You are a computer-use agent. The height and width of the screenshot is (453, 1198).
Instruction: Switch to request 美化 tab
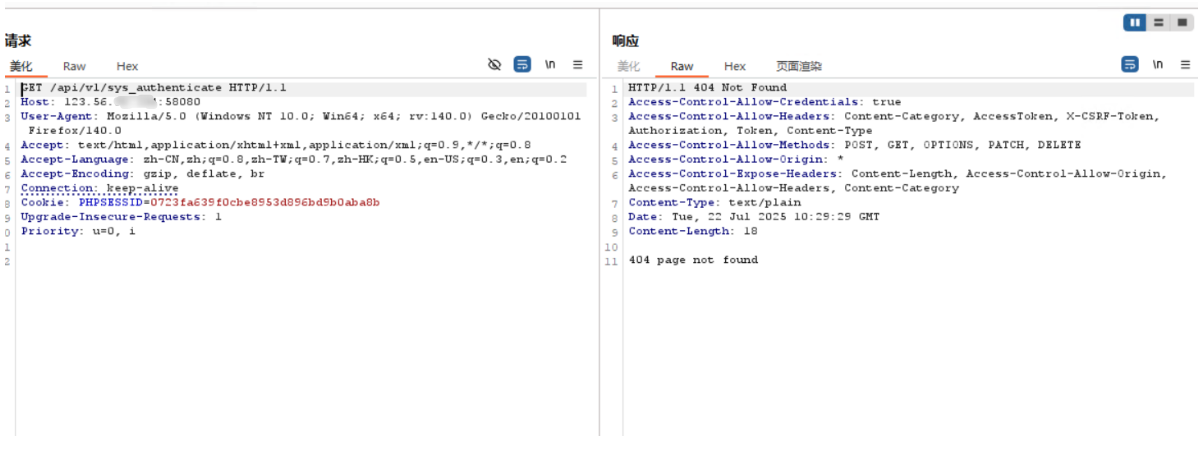(21, 66)
